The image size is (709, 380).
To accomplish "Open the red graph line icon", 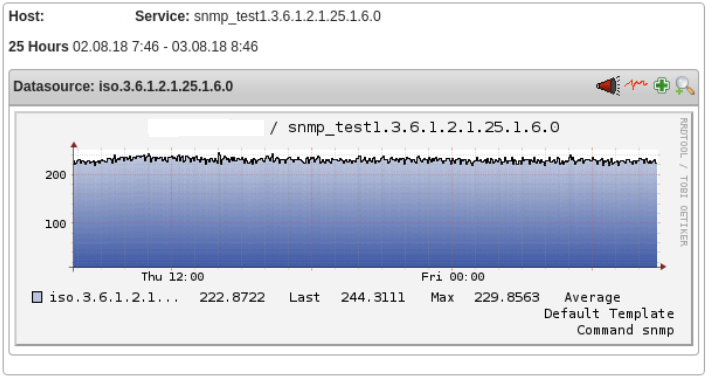I will [x=636, y=85].
